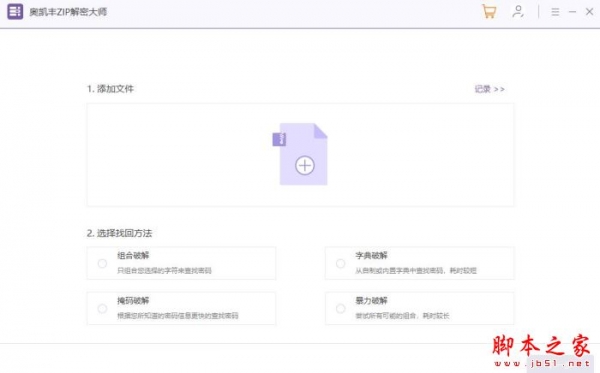This screenshot has width=600, height=373.
Task: Open the user account icon
Action: [x=518, y=11]
